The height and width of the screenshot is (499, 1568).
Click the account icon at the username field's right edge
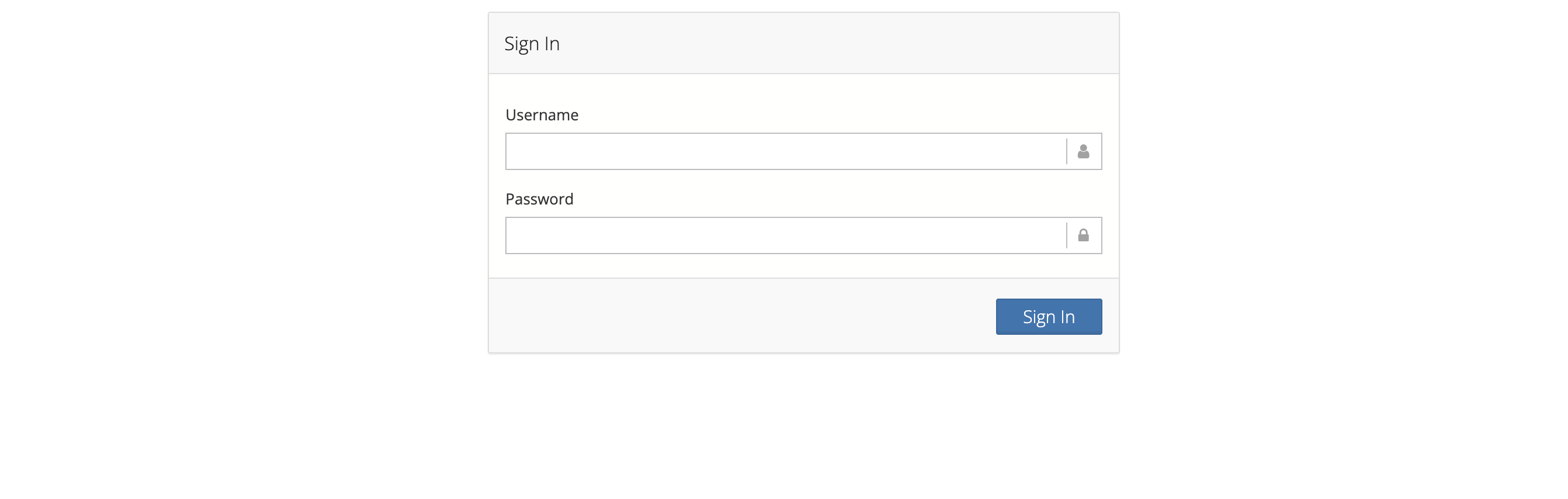click(x=1084, y=151)
